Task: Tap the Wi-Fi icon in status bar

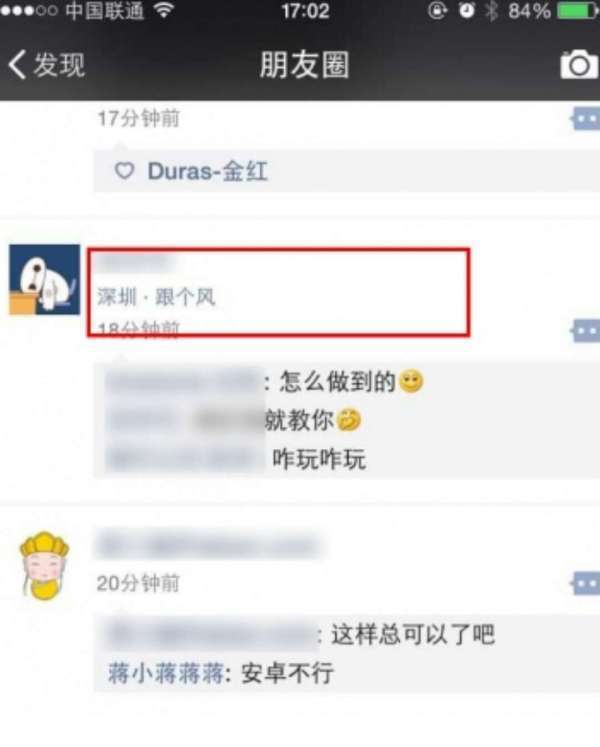Action: click(163, 10)
